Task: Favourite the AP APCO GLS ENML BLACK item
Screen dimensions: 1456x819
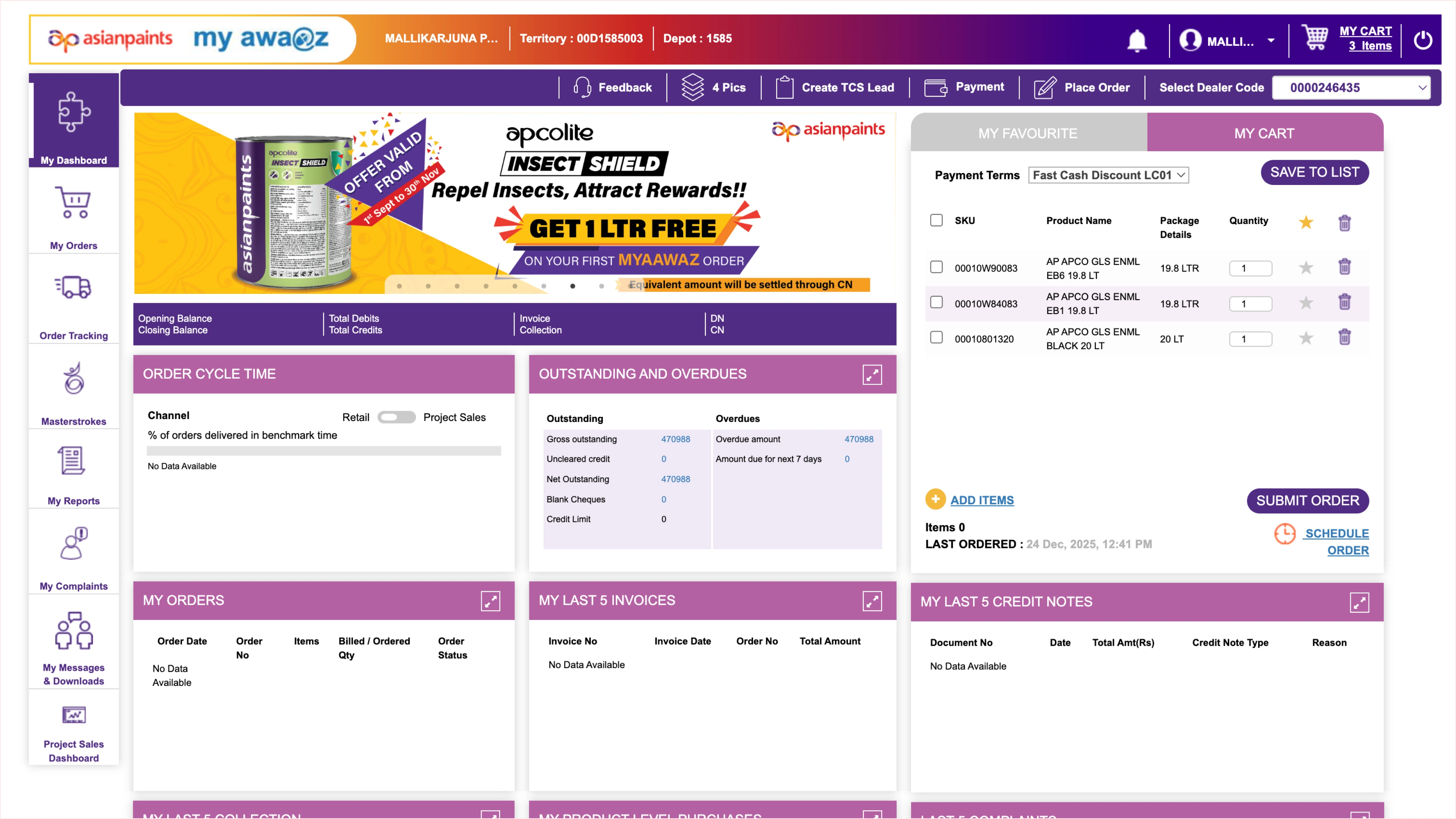Action: 1305,338
